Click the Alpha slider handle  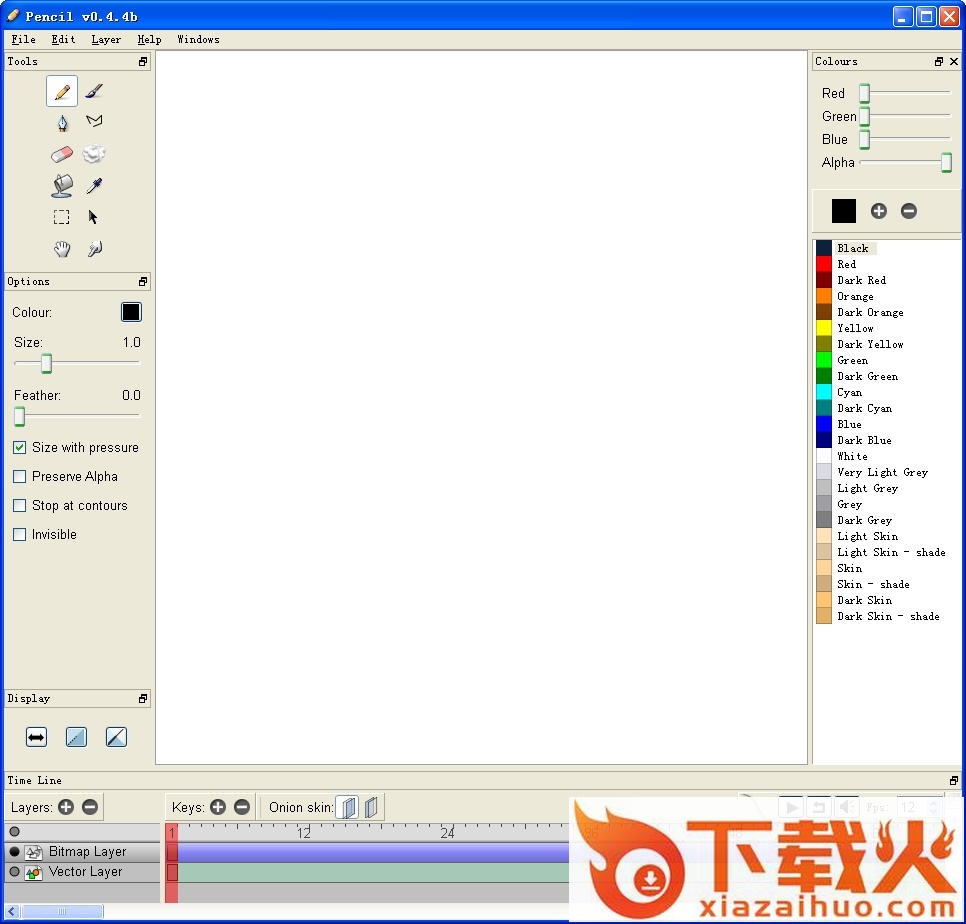(x=946, y=163)
